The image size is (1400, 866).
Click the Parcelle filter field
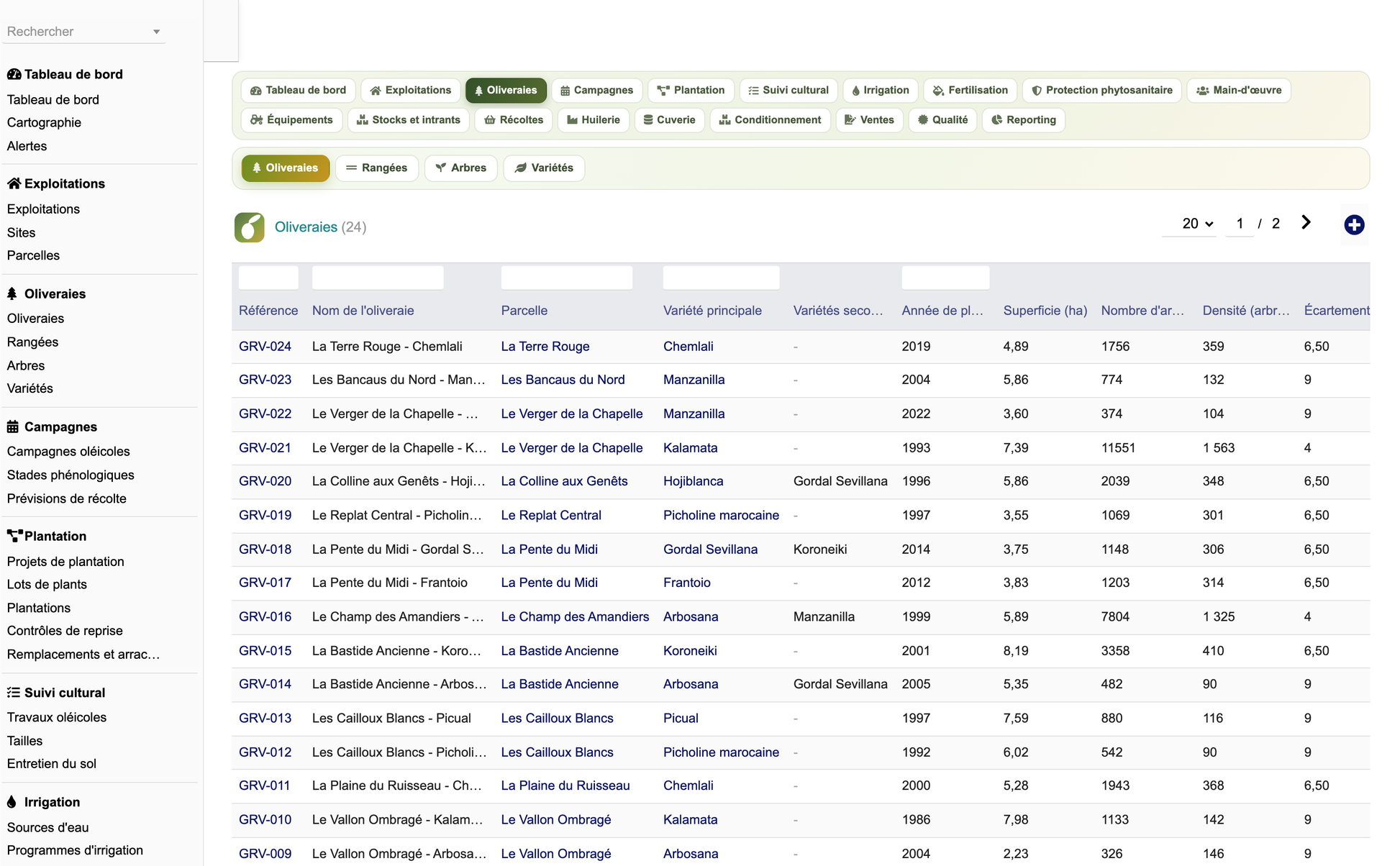coord(567,278)
